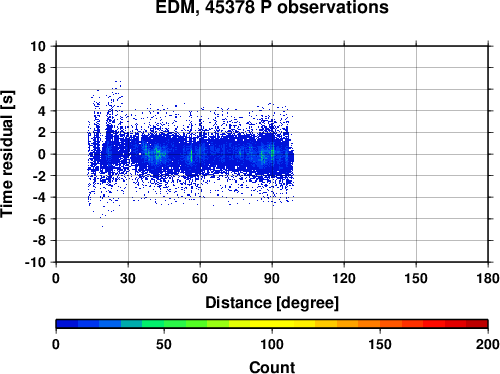500x374 pixels.
Task: Click the chart title 'EDM, 45378 P observations'
Action: coord(272,7)
